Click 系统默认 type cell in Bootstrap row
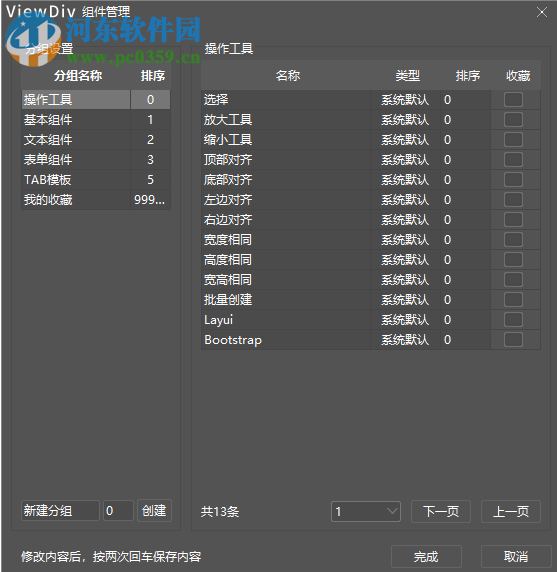557x572 pixels. click(x=405, y=340)
